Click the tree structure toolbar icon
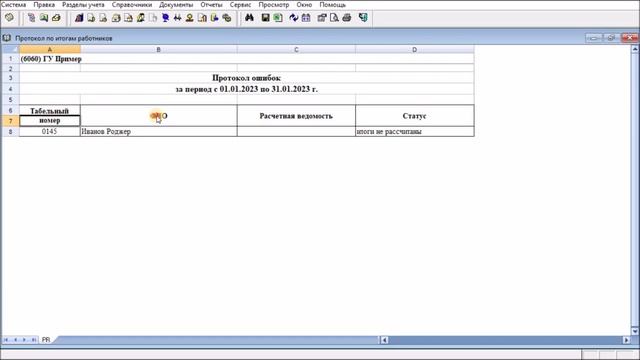This screenshot has width=640, height=360. (31, 18)
